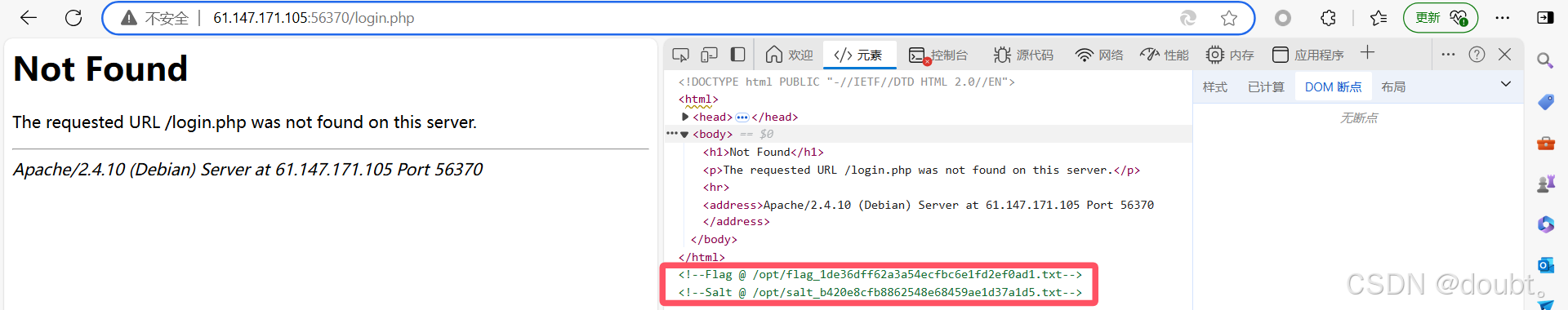1568x310 pixels.
Task: Select the hr DOM node
Action: click(716, 188)
